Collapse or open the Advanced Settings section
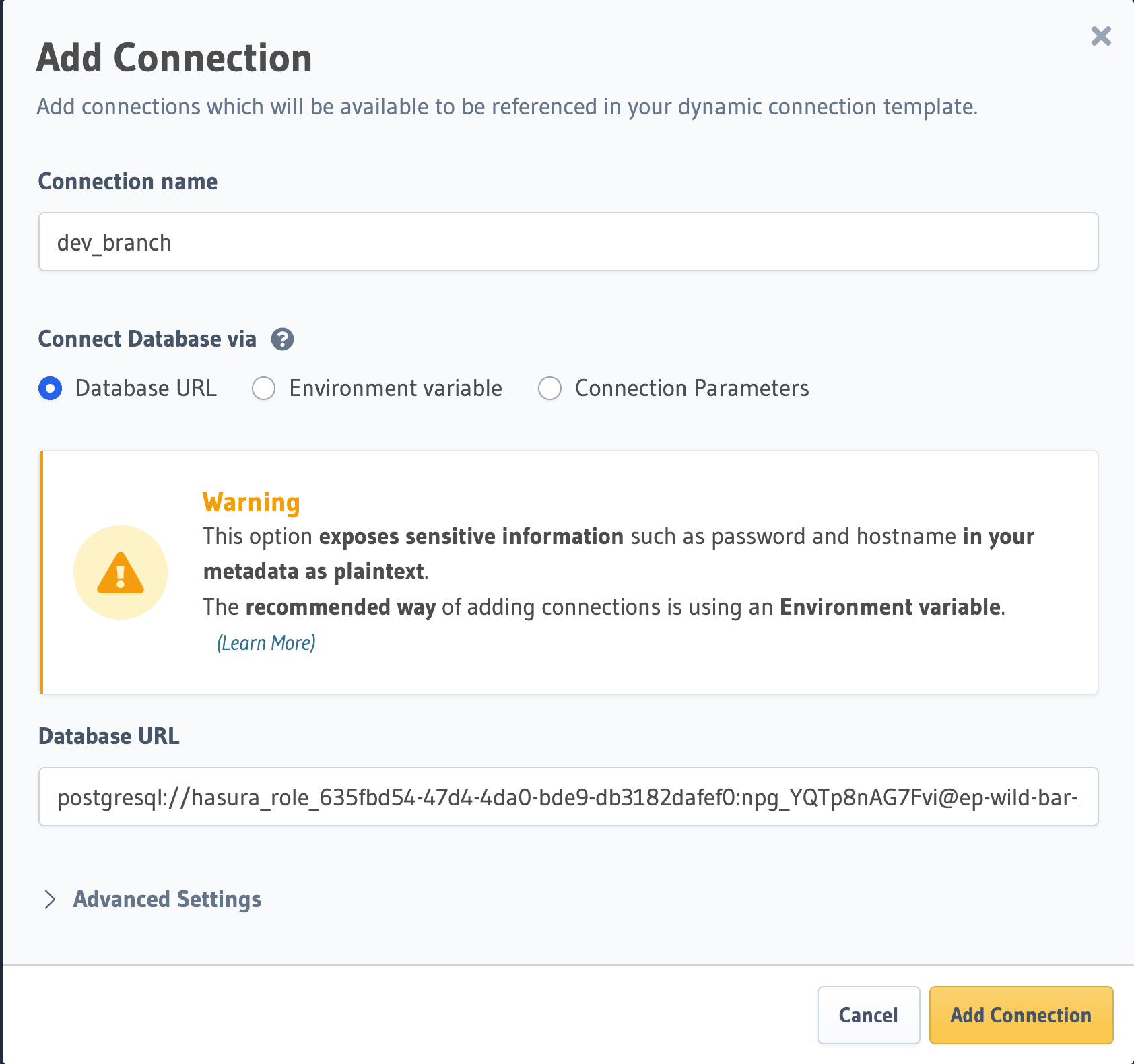The height and width of the screenshot is (1064, 1134). [167, 900]
